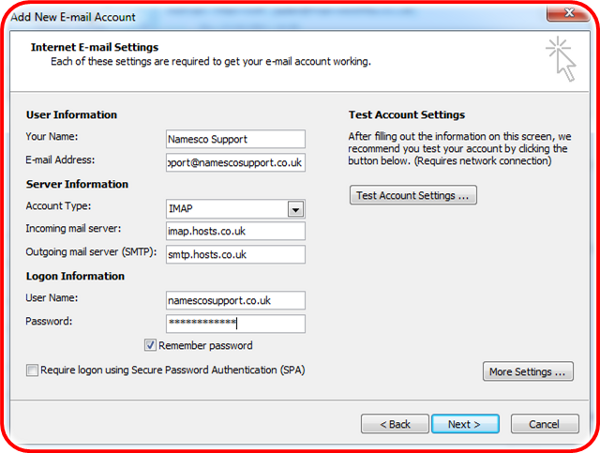Select the Incoming mail server field

(x=235, y=231)
